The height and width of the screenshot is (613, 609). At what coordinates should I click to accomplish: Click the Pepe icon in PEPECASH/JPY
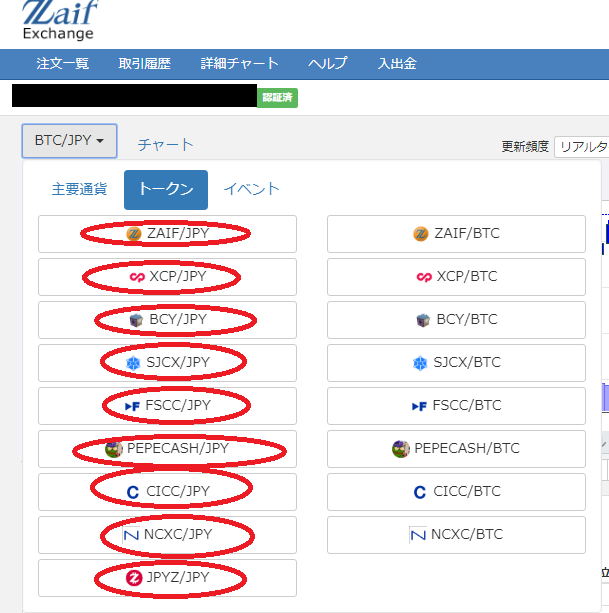114,449
